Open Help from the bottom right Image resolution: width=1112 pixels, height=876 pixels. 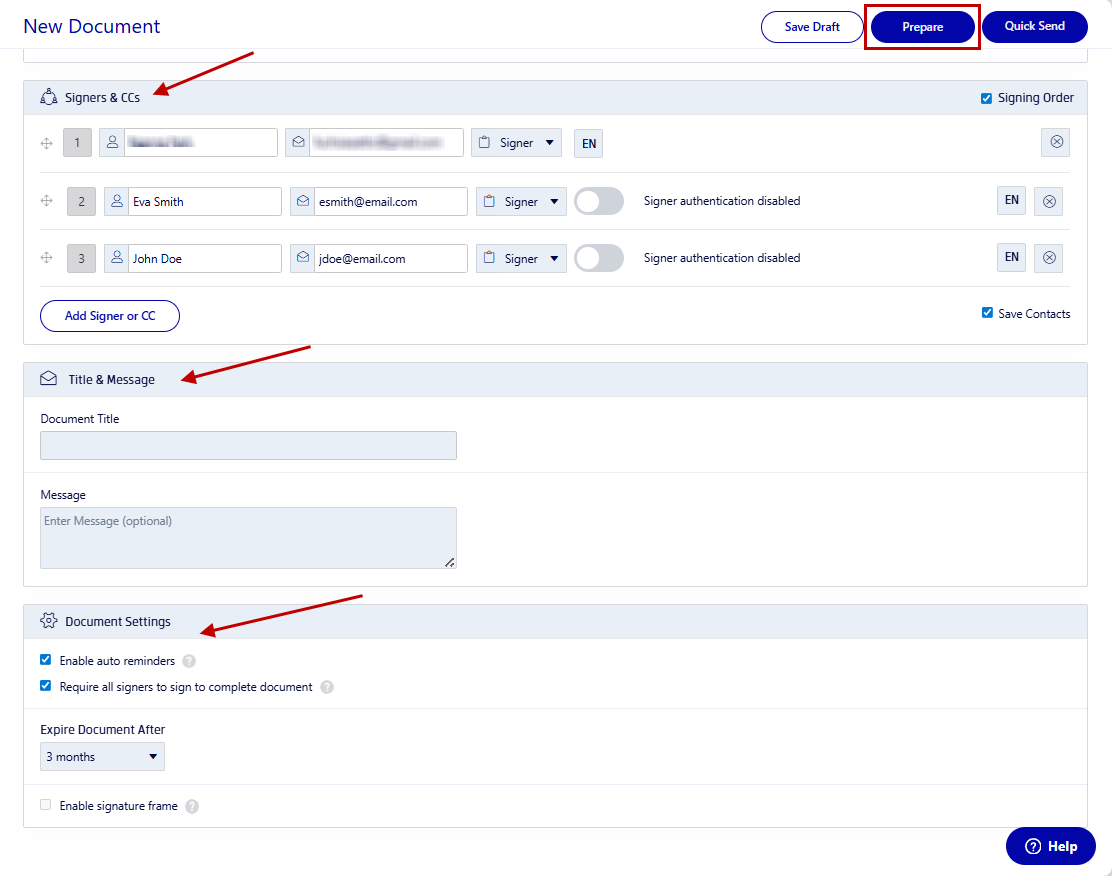tap(1050, 845)
